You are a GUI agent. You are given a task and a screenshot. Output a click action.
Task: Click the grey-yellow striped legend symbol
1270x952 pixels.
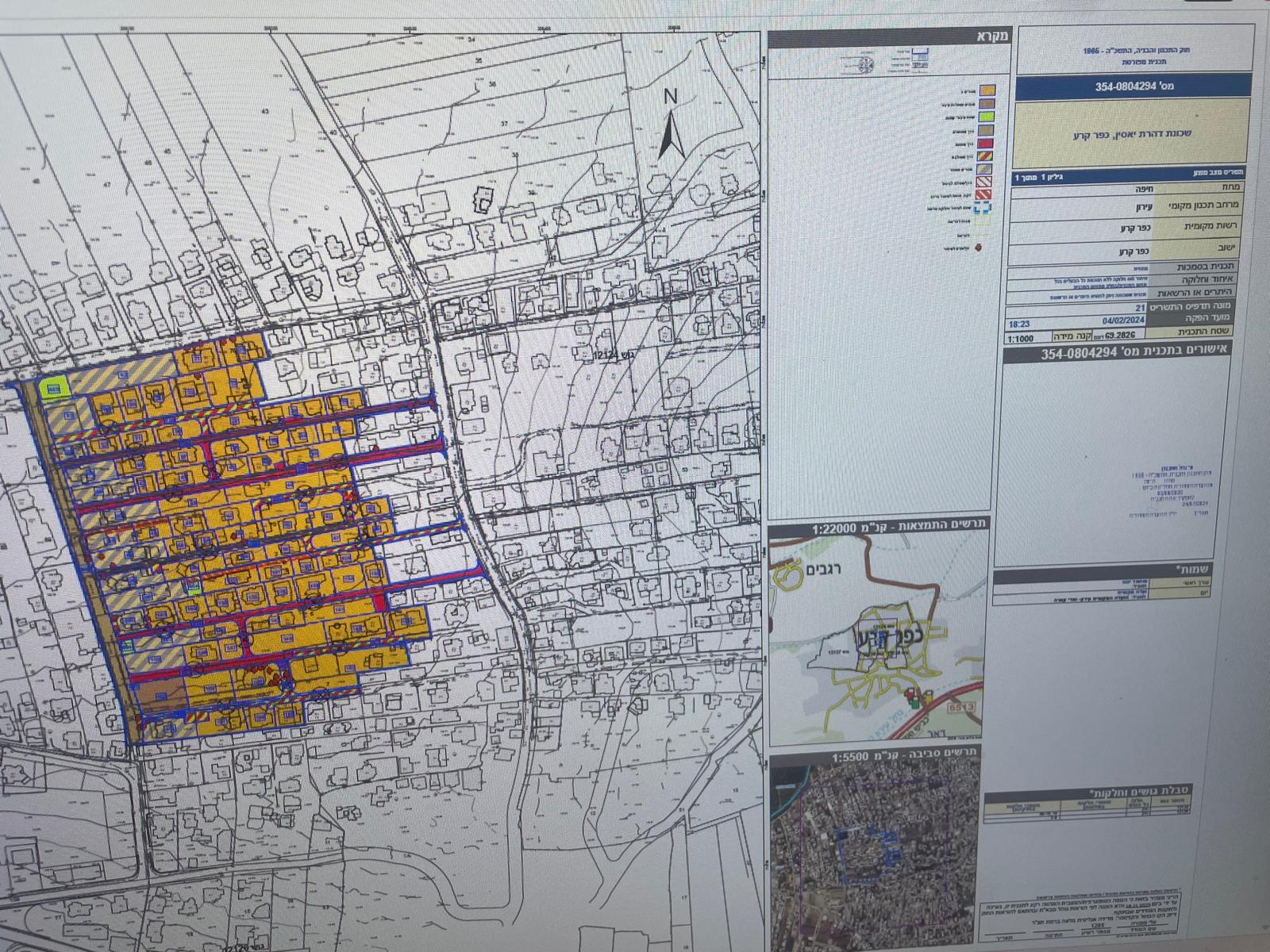[x=983, y=170]
